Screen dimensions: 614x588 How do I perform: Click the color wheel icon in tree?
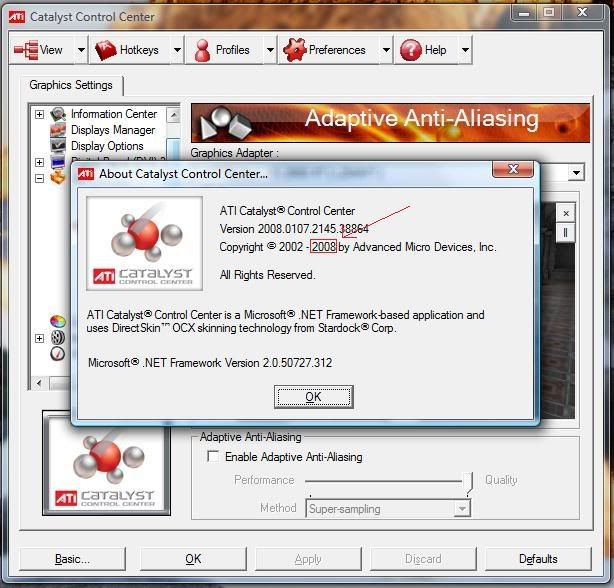[58, 321]
